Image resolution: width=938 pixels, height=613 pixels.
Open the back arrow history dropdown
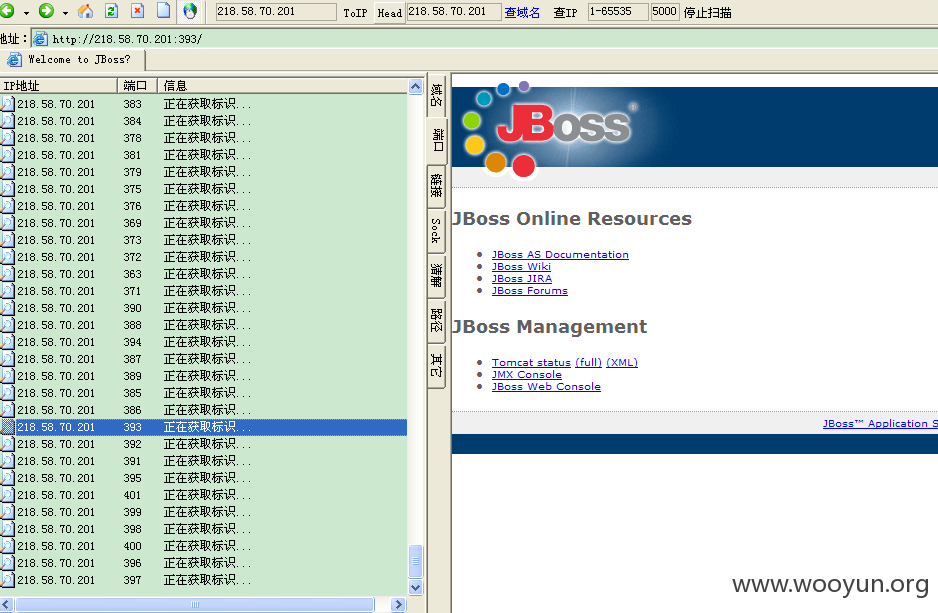(x=26, y=13)
